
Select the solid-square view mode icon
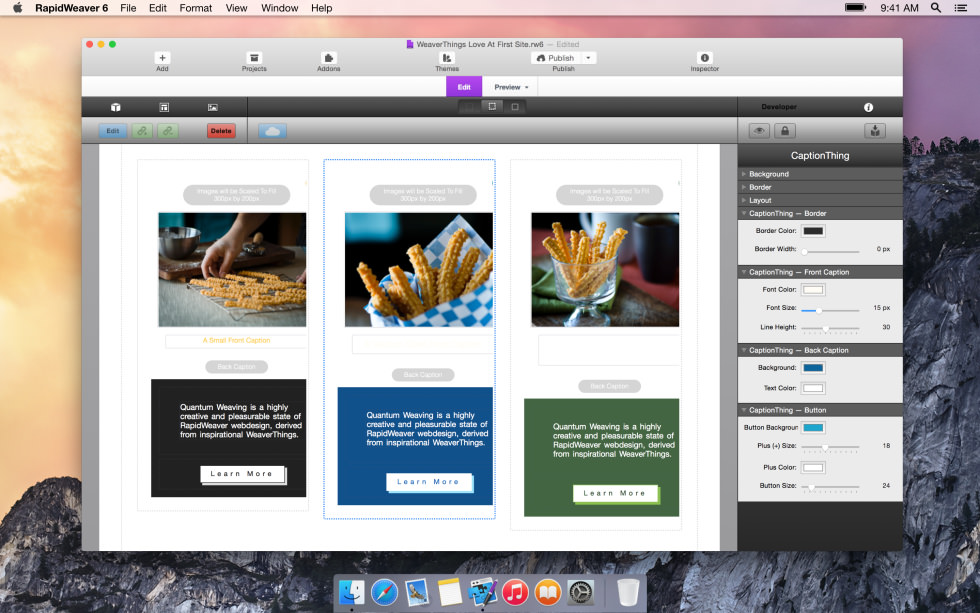pos(515,107)
